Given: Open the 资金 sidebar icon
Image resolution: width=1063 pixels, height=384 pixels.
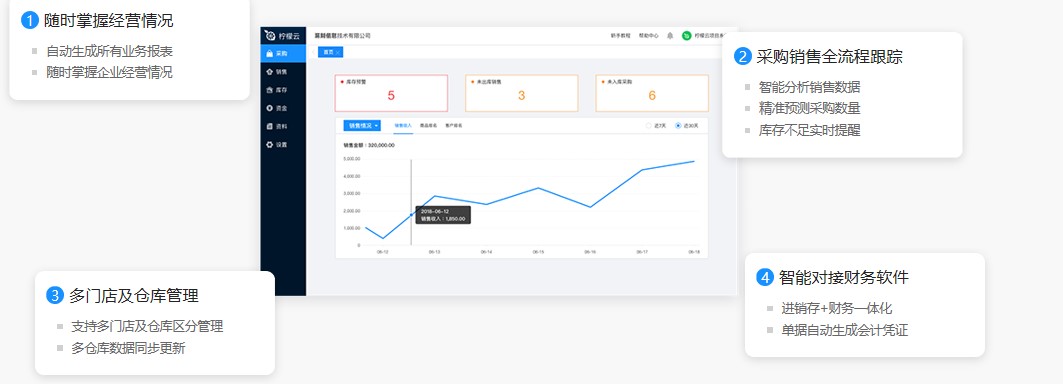Looking at the screenshot, I should click(x=270, y=108).
